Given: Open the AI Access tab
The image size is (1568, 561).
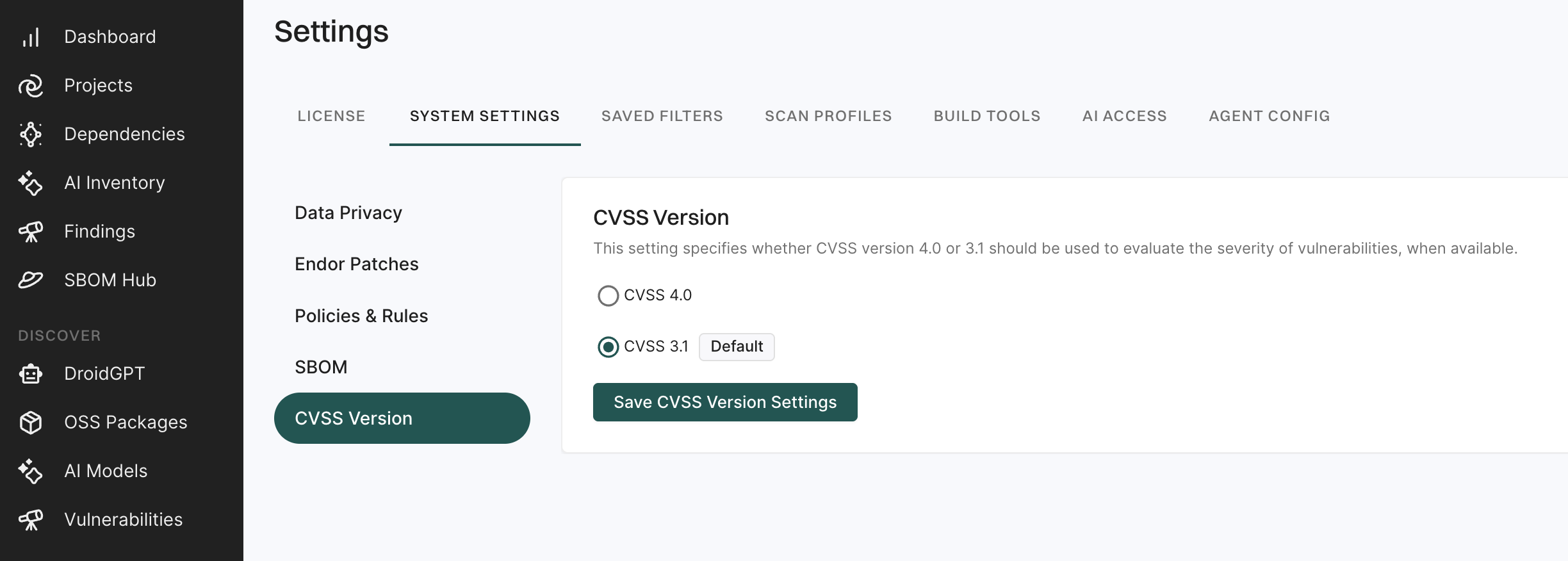Looking at the screenshot, I should [1125, 116].
